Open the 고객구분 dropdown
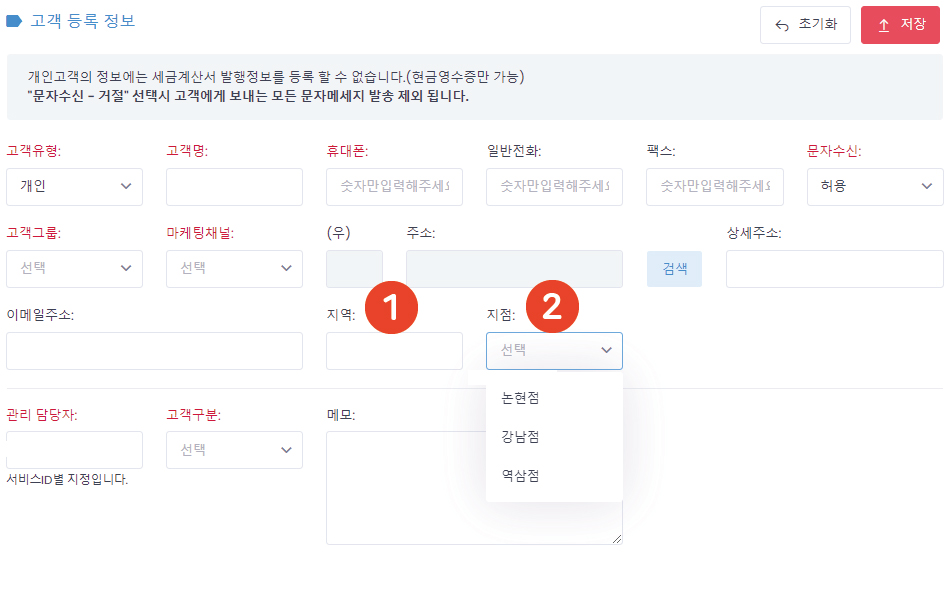947x612 pixels. coord(234,450)
